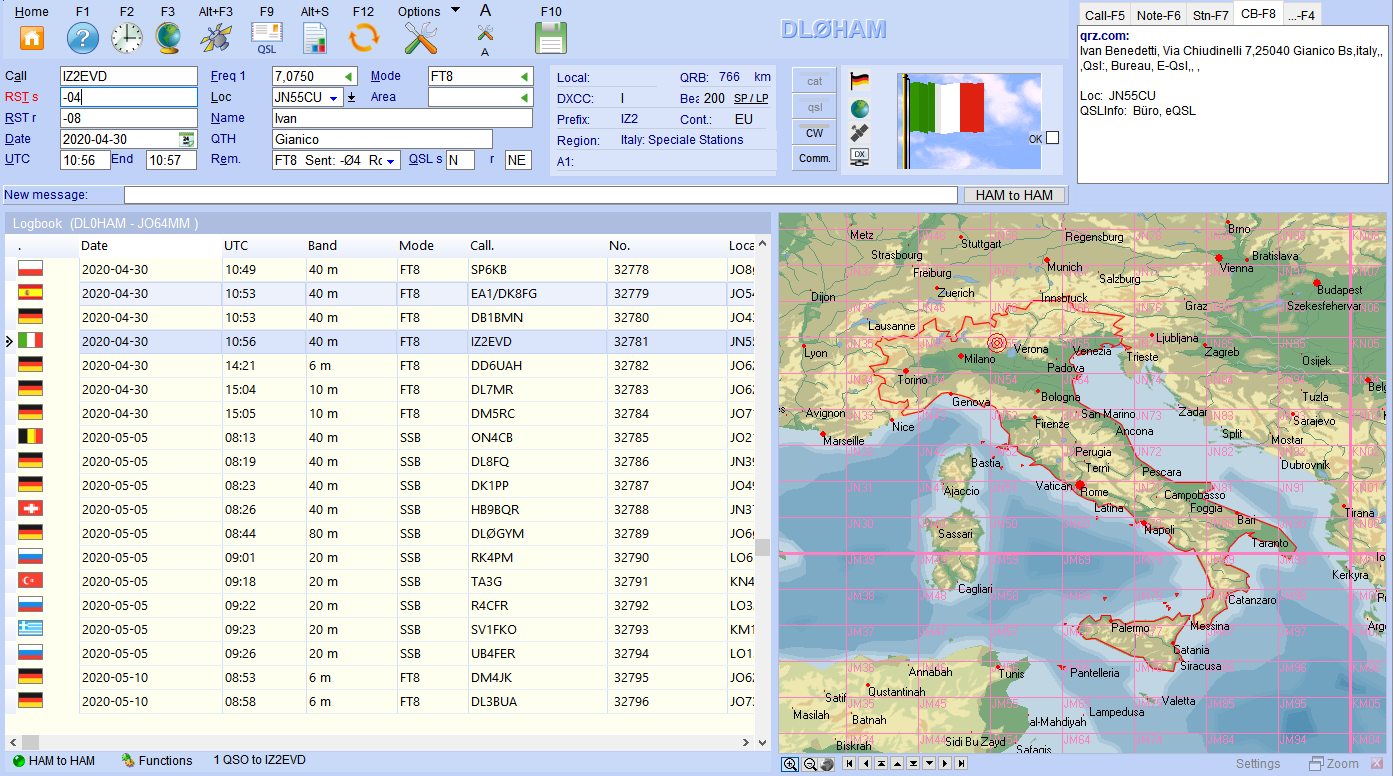The height and width of the screenshot is (776, 1393).
Task: Zoom in on map with magnifier plus icon
Action: pos(790,763)
